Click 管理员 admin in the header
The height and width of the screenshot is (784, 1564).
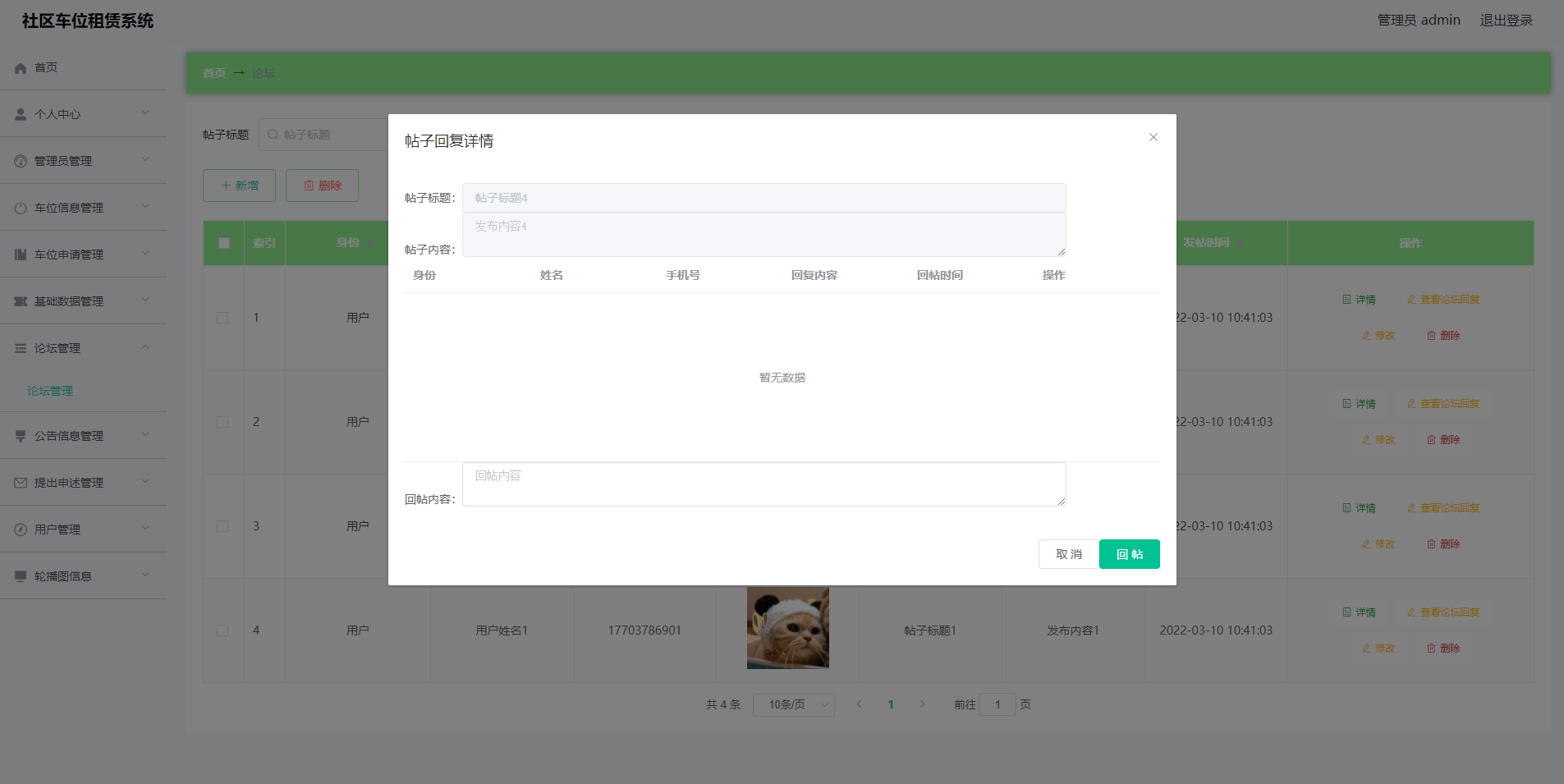tap(1419, 20)
